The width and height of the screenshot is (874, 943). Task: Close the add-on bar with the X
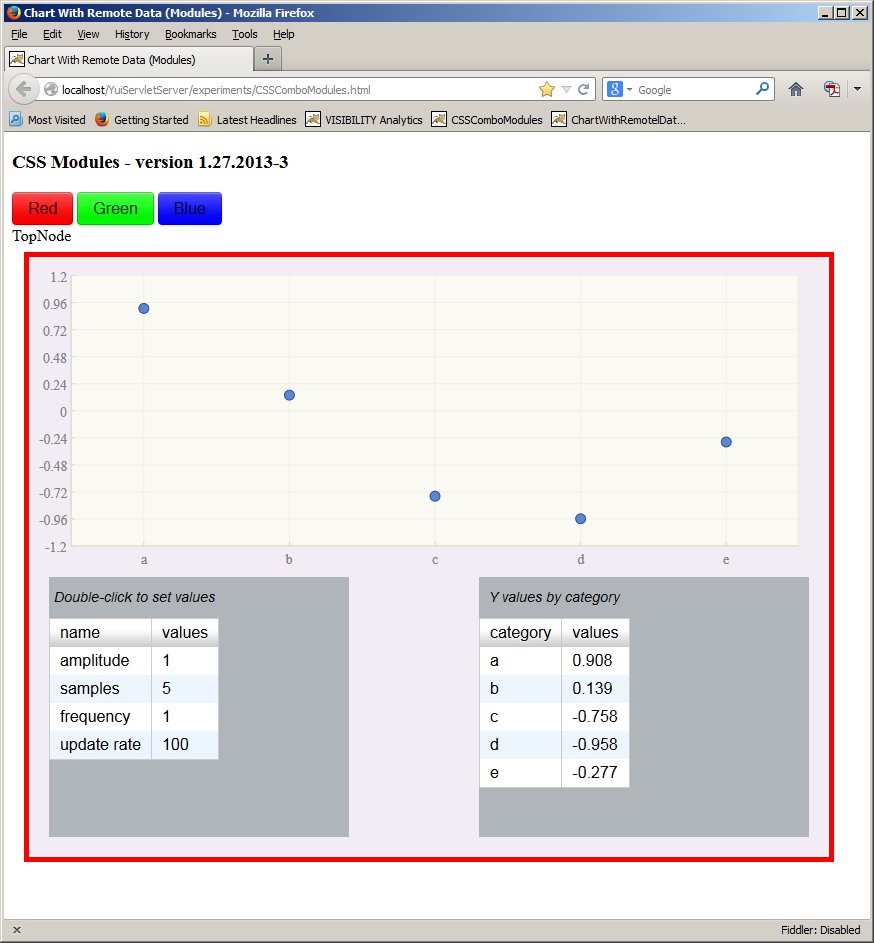pos(16,930)
